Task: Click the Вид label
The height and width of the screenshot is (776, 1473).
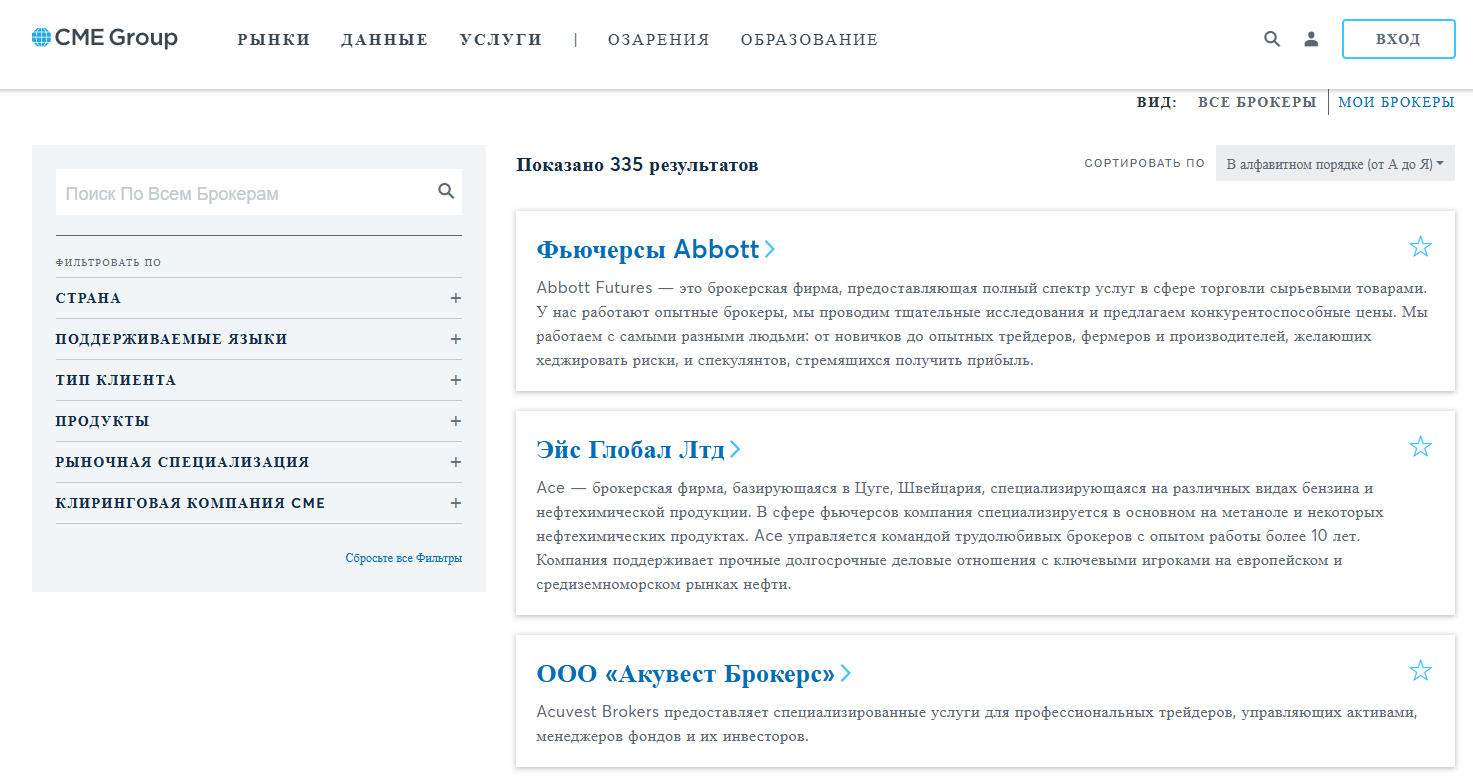Action: point(1157,102)
